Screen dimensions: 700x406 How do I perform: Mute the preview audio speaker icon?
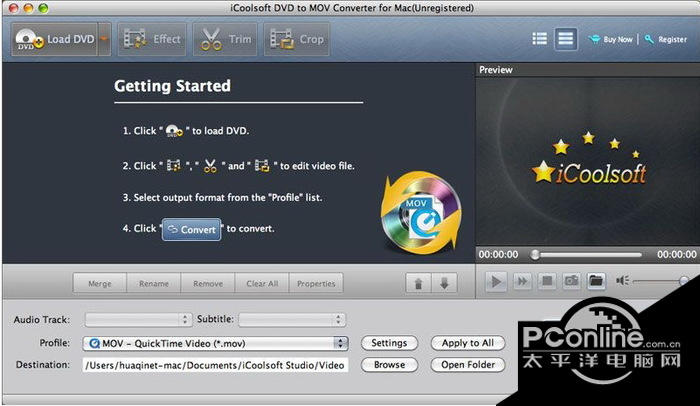[x=622, y=280]
